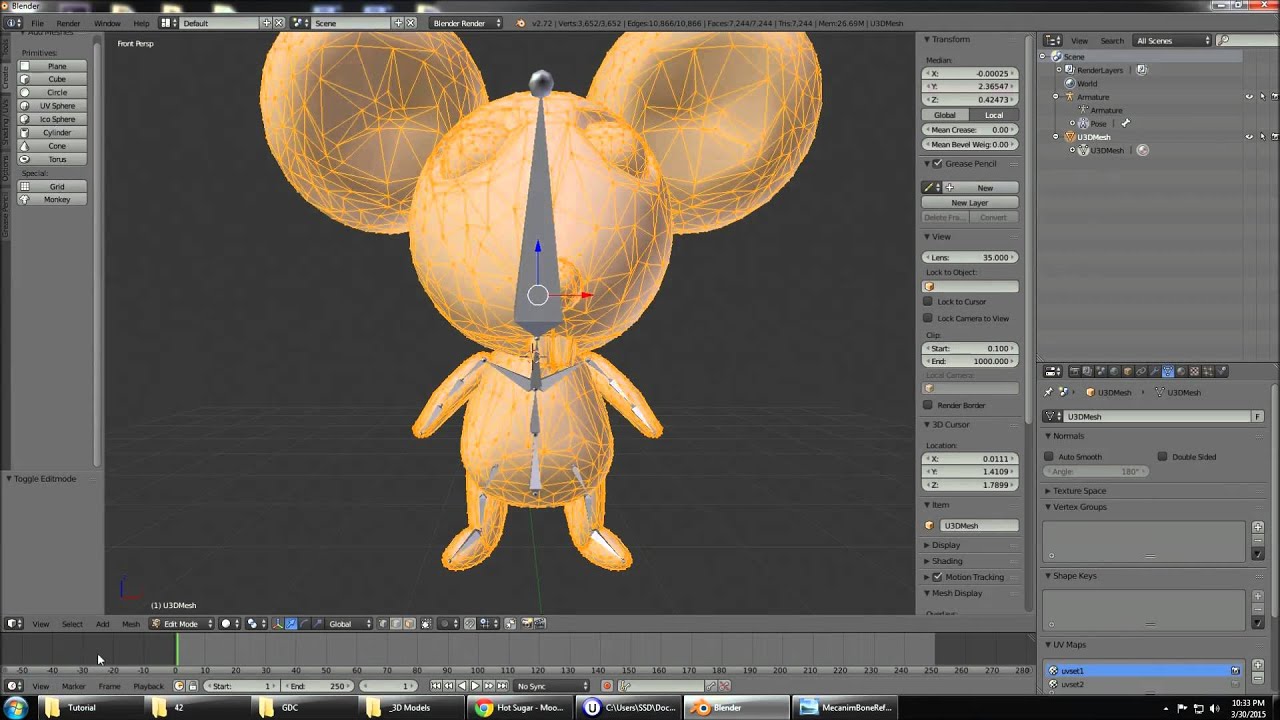Click the Lens value field
This screenshot has height=720, width=1280.
(x=970, y=258)
